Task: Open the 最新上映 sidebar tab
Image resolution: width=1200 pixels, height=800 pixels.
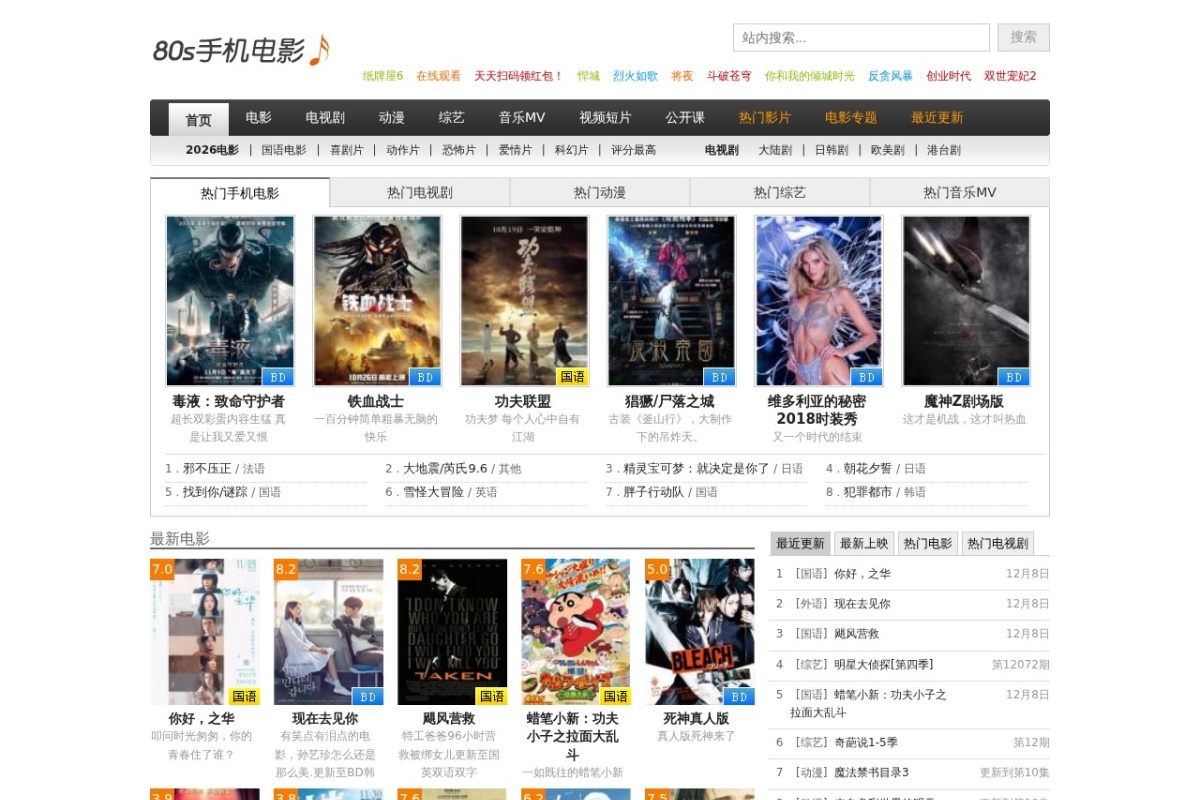Action: [x=864, y=543]
